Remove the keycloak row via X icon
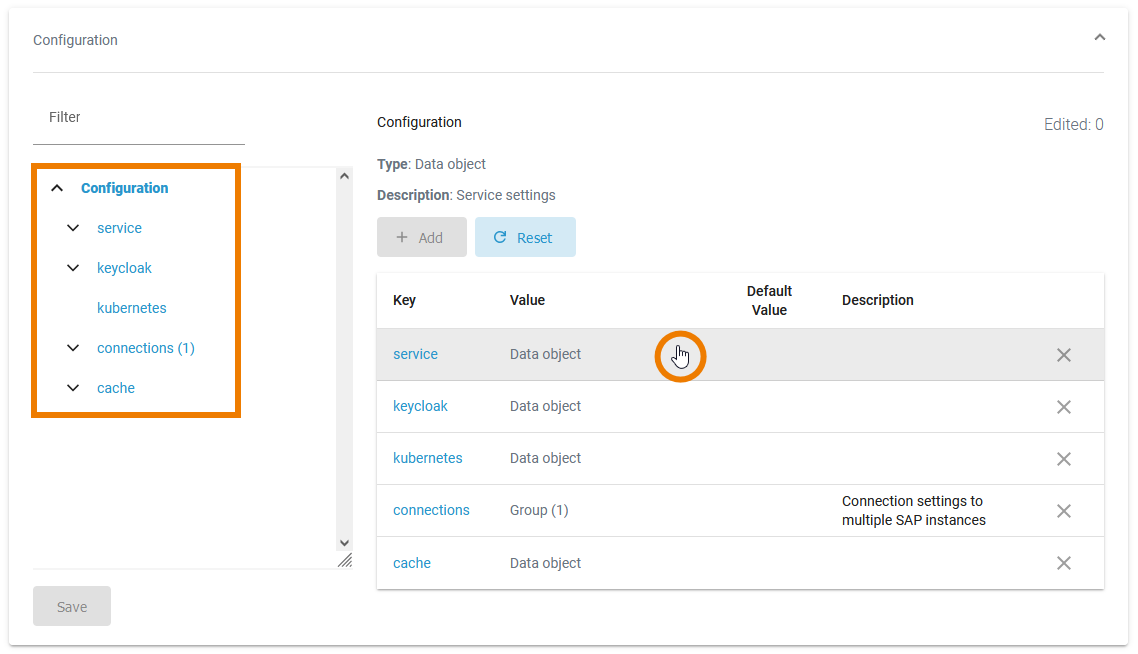This screenshot has height=654, width=1138. click(x=1063, y=407)
